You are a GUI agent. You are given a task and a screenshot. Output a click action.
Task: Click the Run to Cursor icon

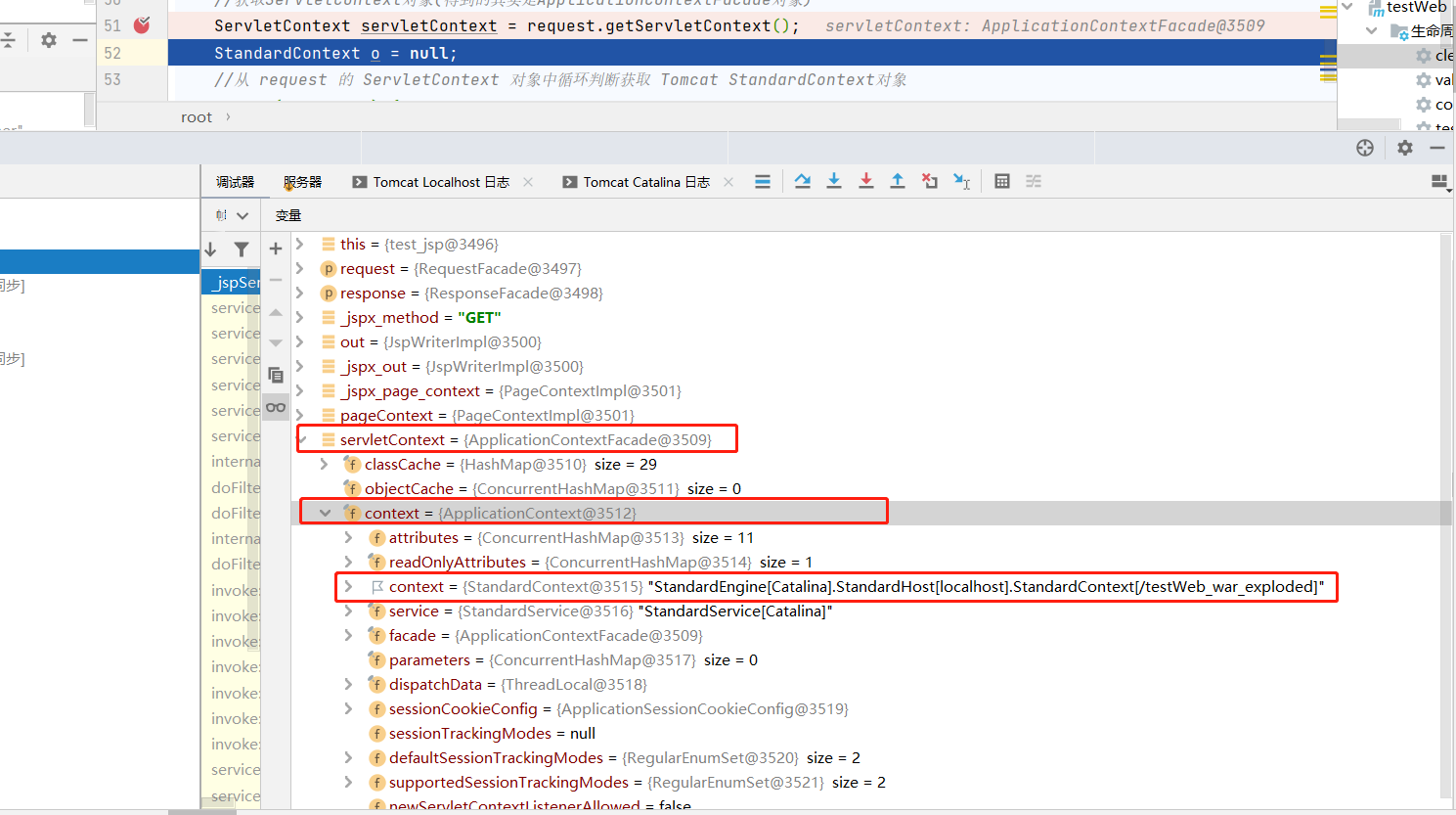[x=962, y=181]
